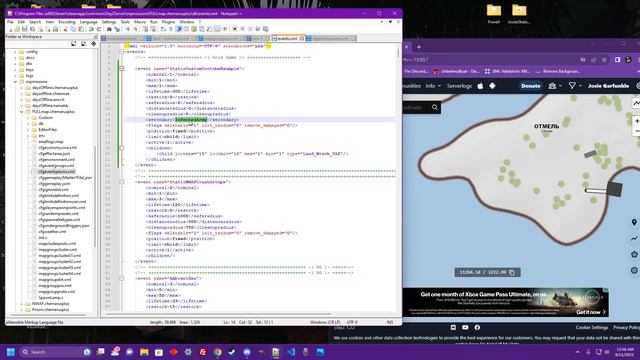
Task: Click the Save icon in Notepad++ toolbar
Action: coord(24,29)
